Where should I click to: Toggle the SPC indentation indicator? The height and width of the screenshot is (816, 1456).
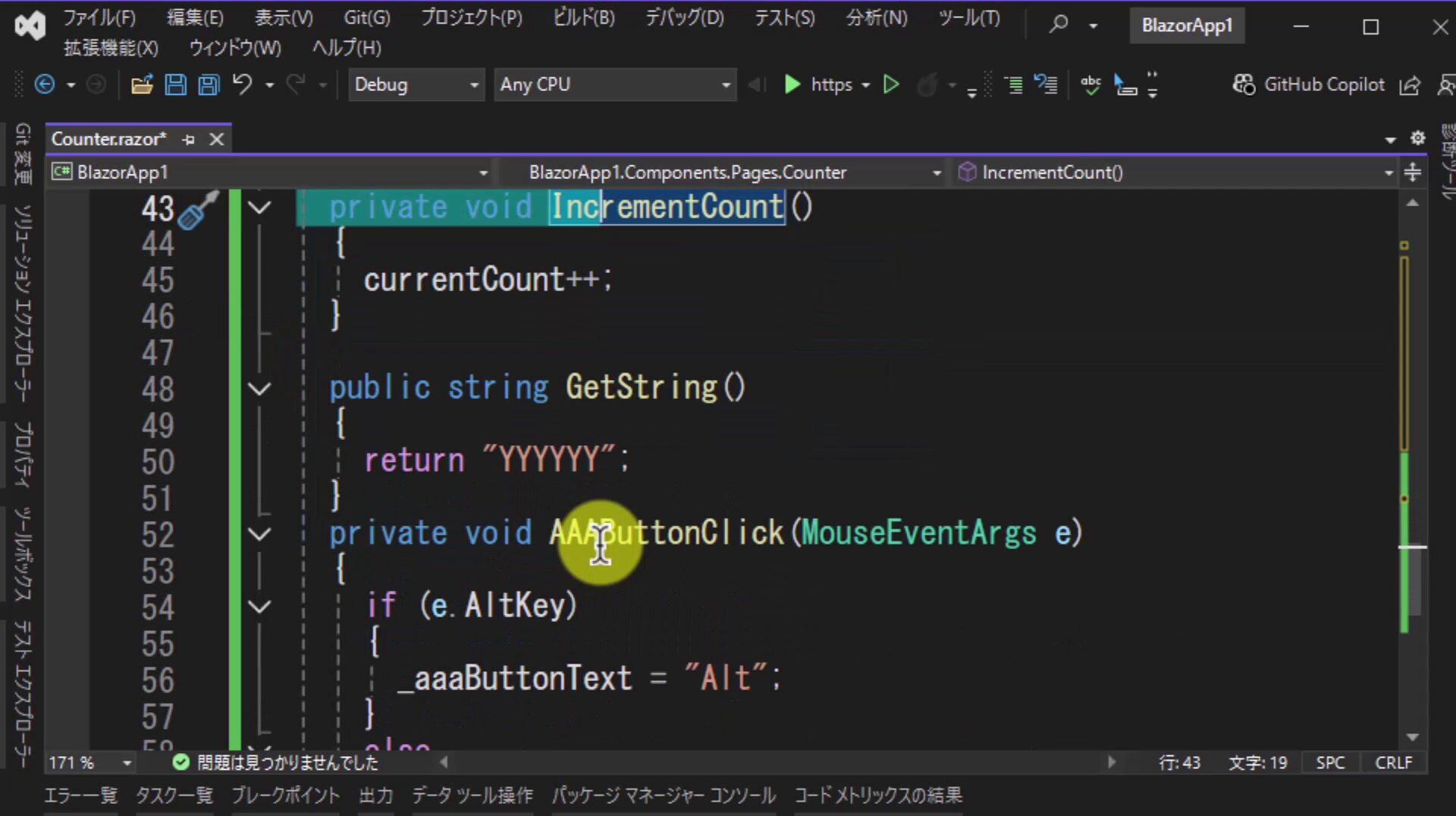coord(1330,762)
